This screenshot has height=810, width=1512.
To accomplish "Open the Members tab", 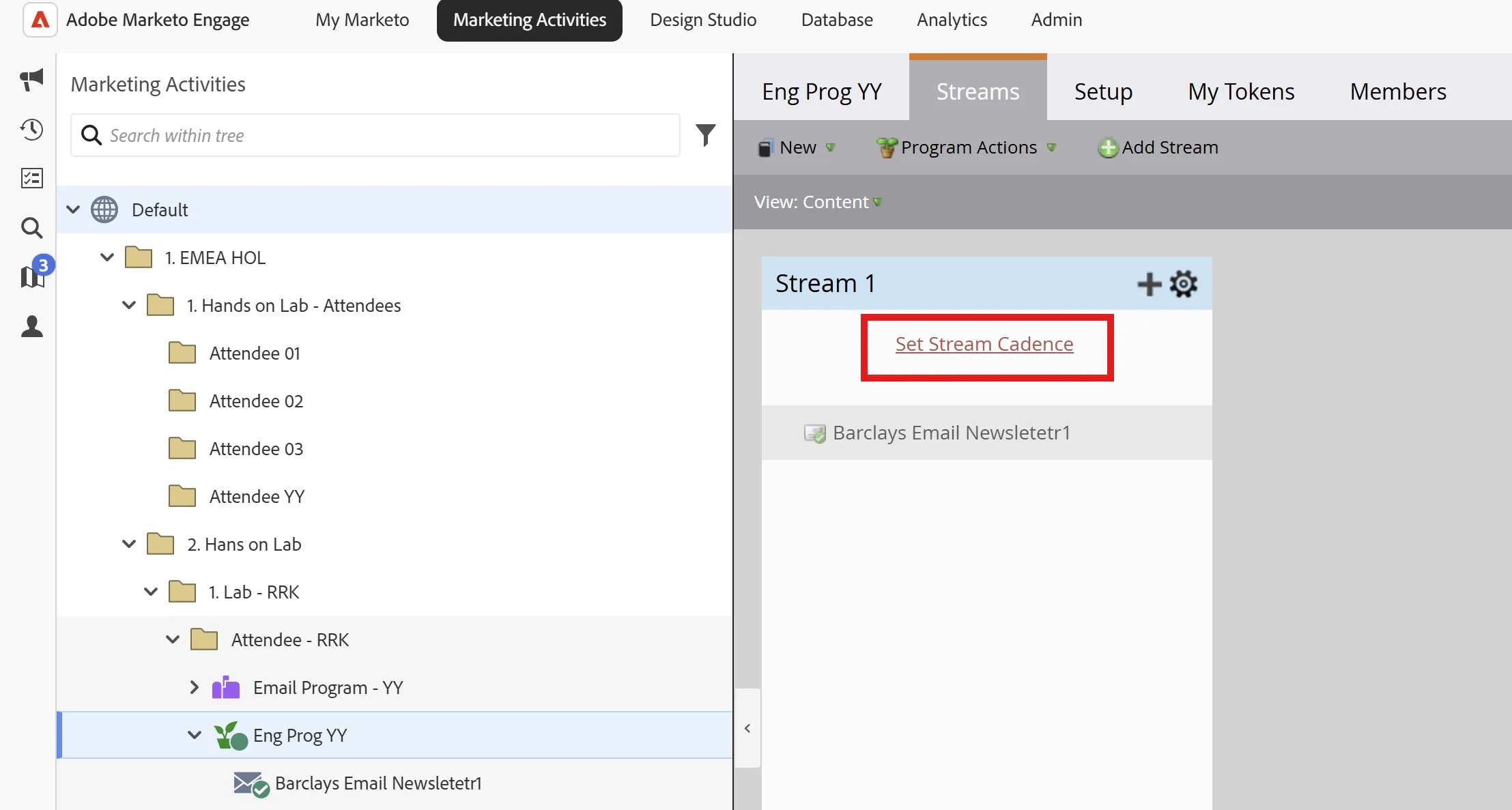I will [1398, 91].
